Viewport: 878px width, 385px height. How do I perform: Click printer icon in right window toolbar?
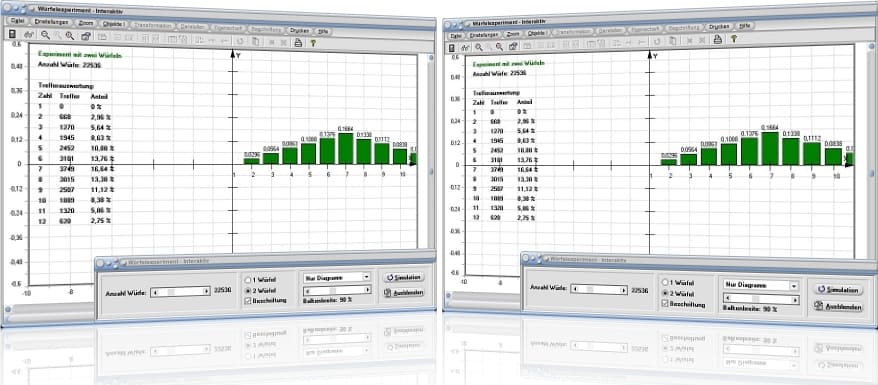point(717,39)
